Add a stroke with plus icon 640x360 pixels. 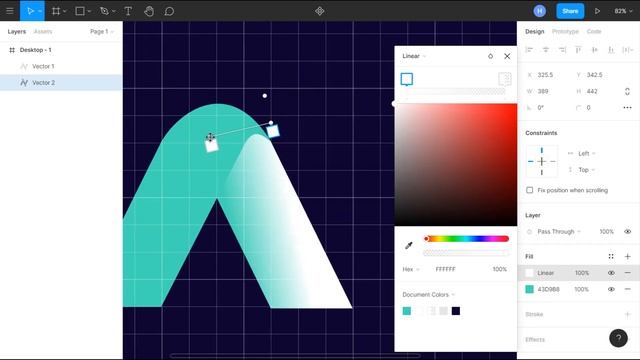point(627,314)
